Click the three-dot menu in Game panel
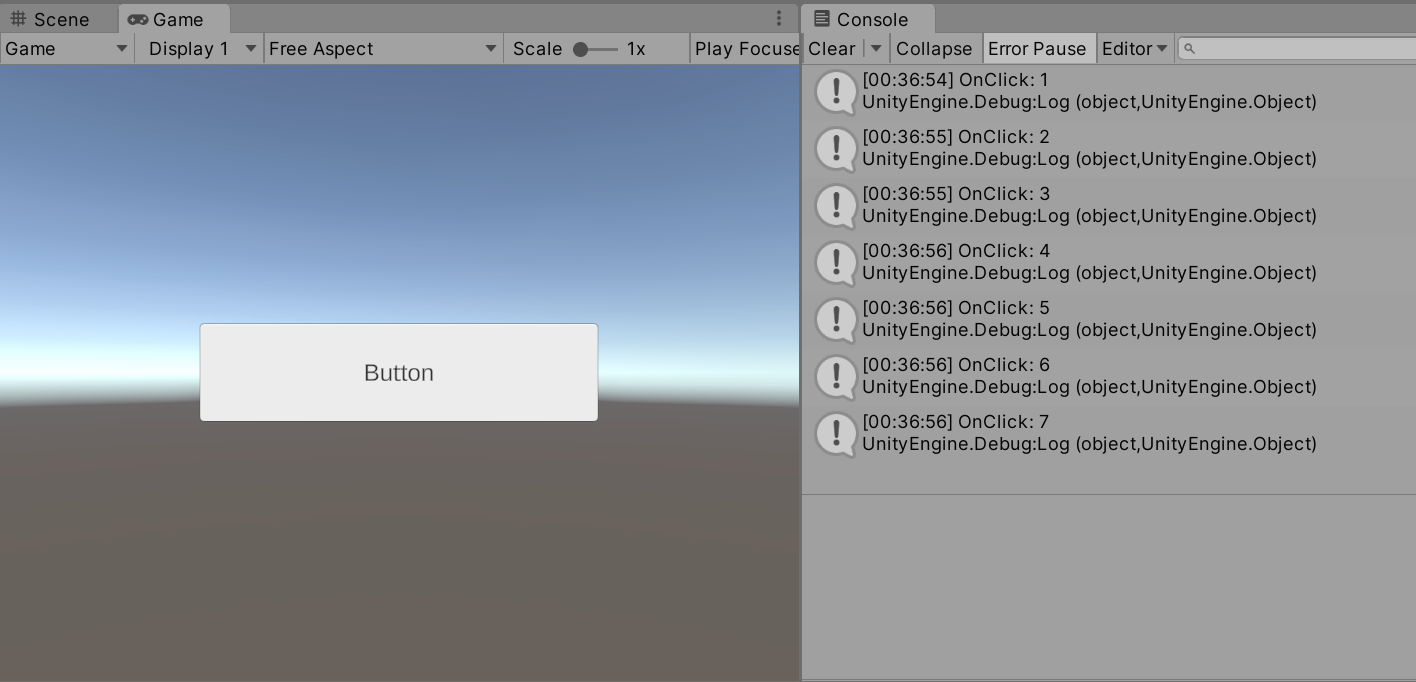Viewport: 1416px width, 682px height. (779, 19)
